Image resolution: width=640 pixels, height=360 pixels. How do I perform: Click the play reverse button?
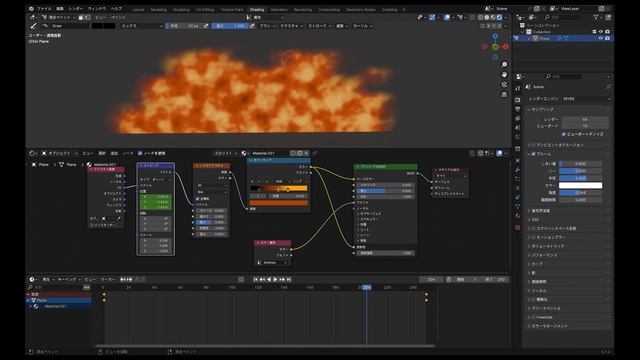click(x=269, y=280)
